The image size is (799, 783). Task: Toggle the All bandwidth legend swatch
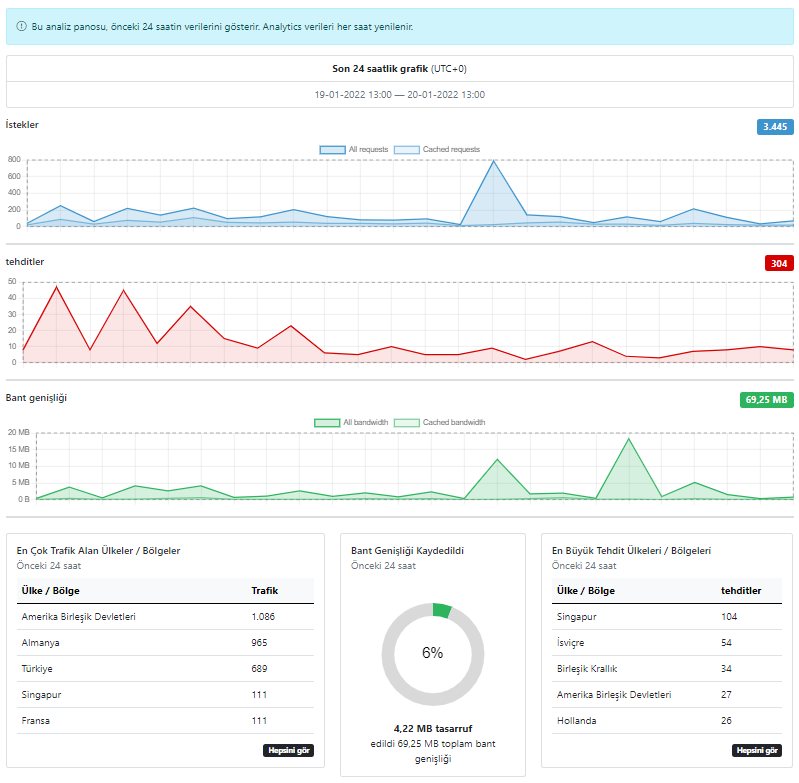coord(327,423)
